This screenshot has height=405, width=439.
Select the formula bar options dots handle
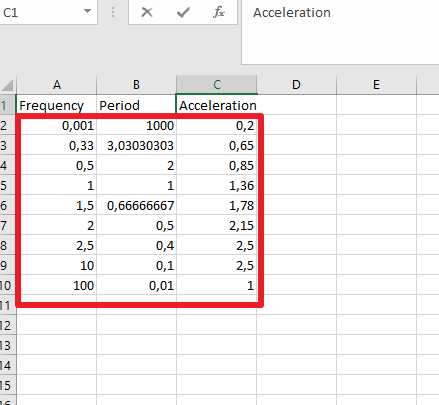[x=113, y=12]
